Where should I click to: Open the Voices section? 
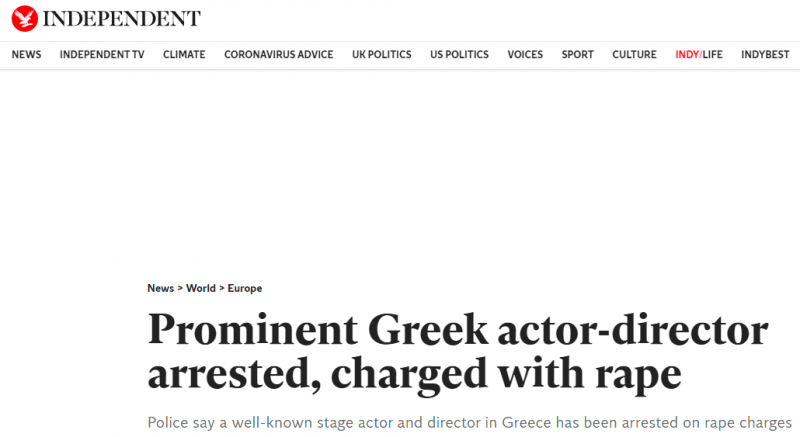pos(525,55)
